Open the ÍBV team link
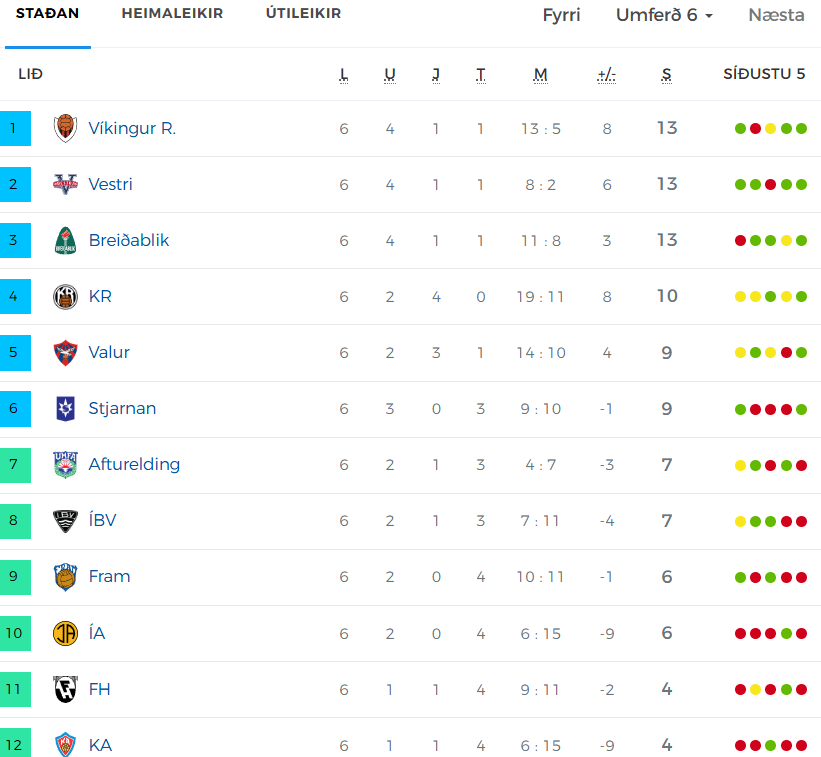The width and height of the screenshot is (821, 757). (x=103, y=520)
